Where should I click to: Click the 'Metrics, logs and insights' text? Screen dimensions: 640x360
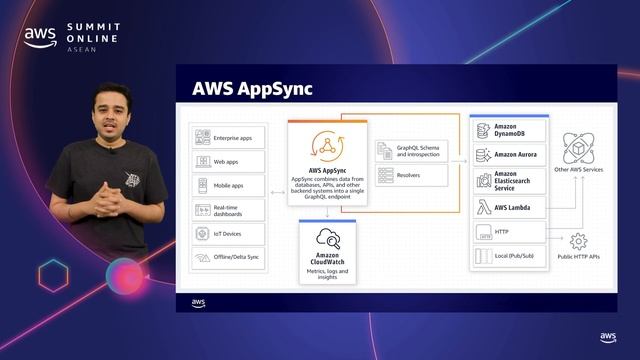point(327,274)
